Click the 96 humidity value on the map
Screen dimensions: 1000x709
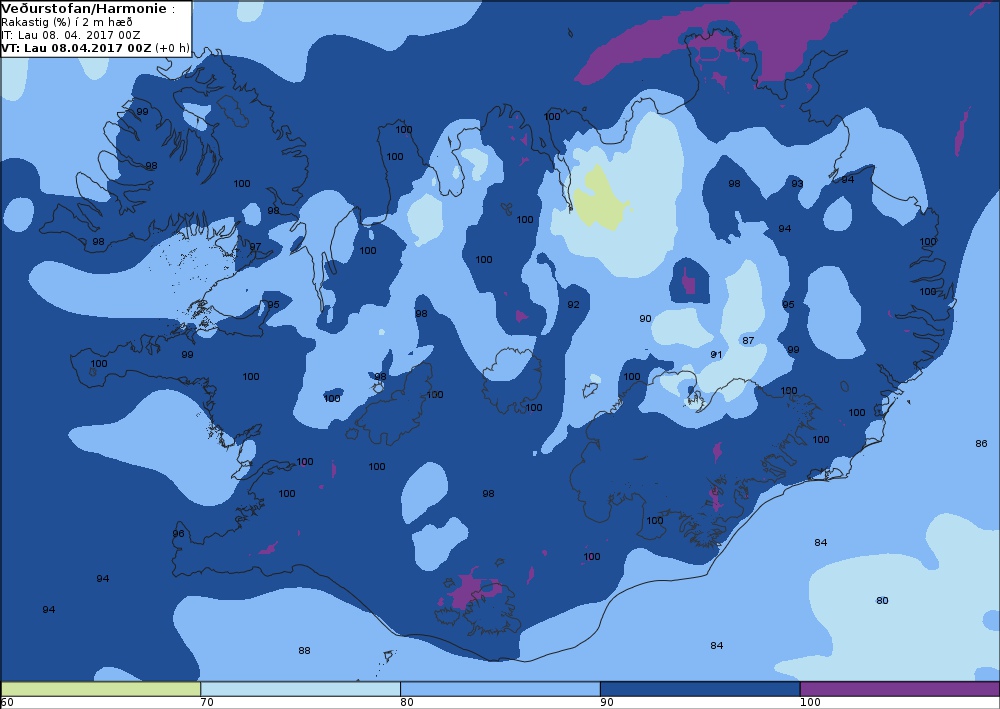point(179,534)
